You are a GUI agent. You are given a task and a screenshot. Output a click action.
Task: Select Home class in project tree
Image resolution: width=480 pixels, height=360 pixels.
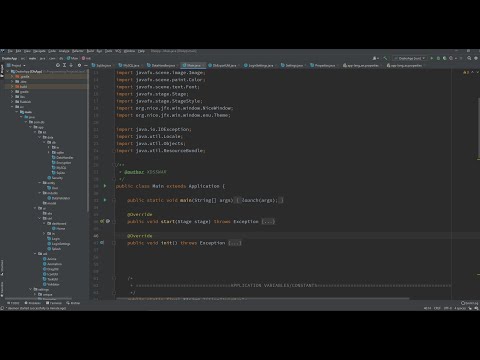[x=59, y=229]
